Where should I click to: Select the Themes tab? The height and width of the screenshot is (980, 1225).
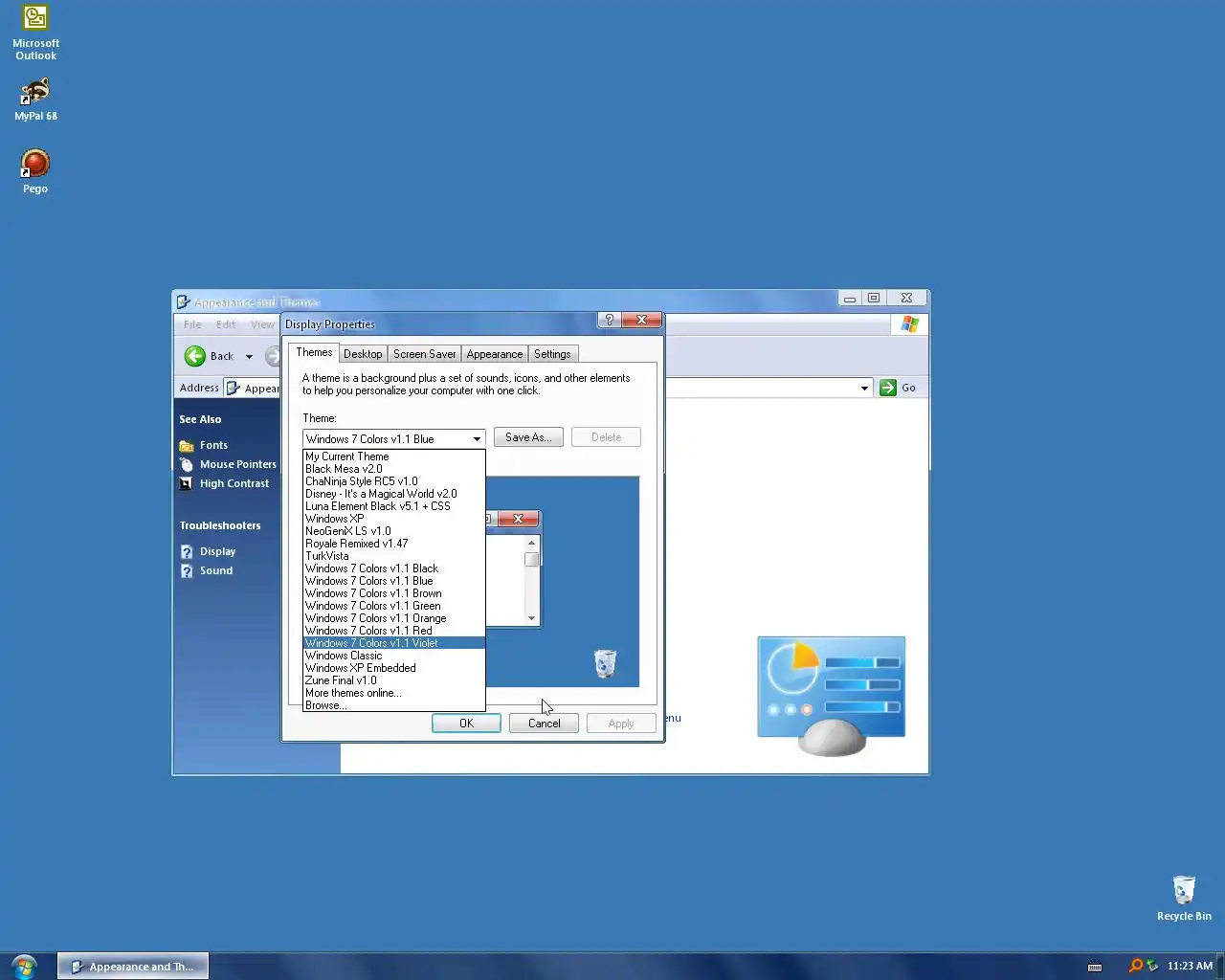(x=314, y=352)
